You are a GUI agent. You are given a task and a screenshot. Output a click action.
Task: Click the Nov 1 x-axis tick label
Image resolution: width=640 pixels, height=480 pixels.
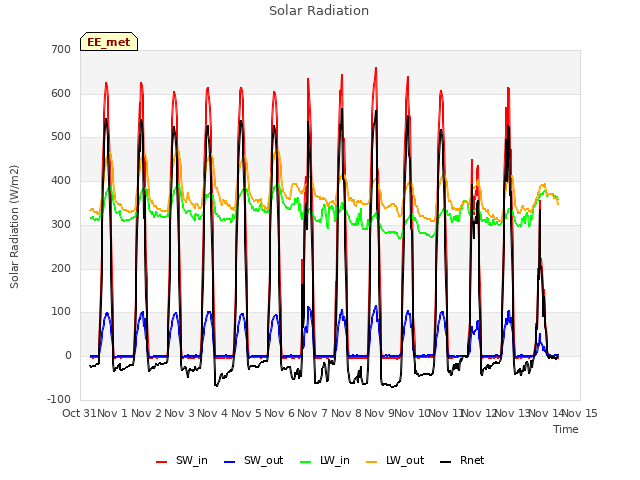[112, 413]
